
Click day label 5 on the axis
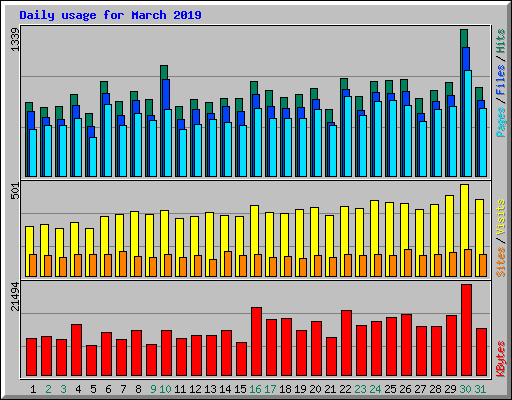[x=93, y=389]
